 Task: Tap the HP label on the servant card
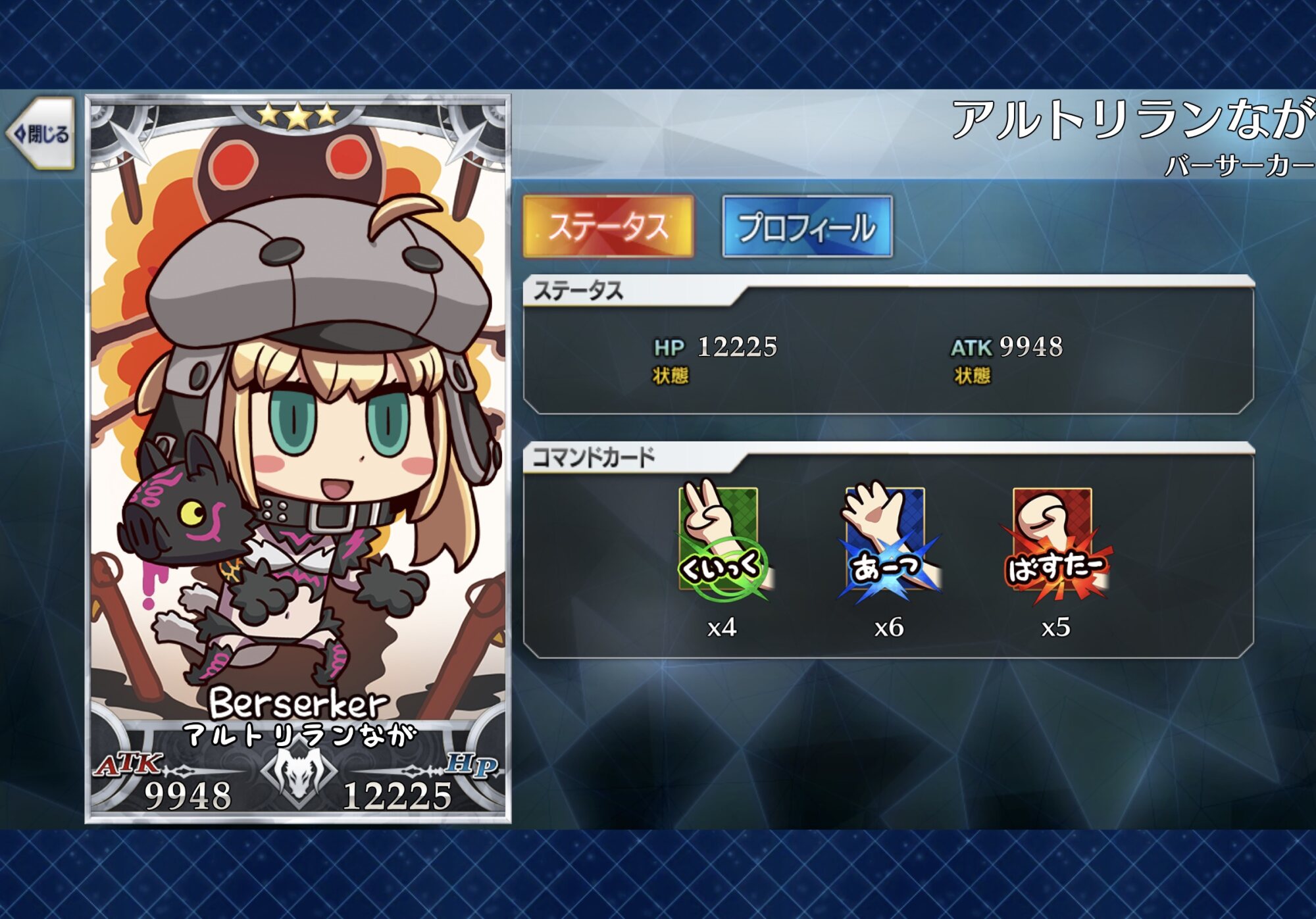click(x=471, y=765)
